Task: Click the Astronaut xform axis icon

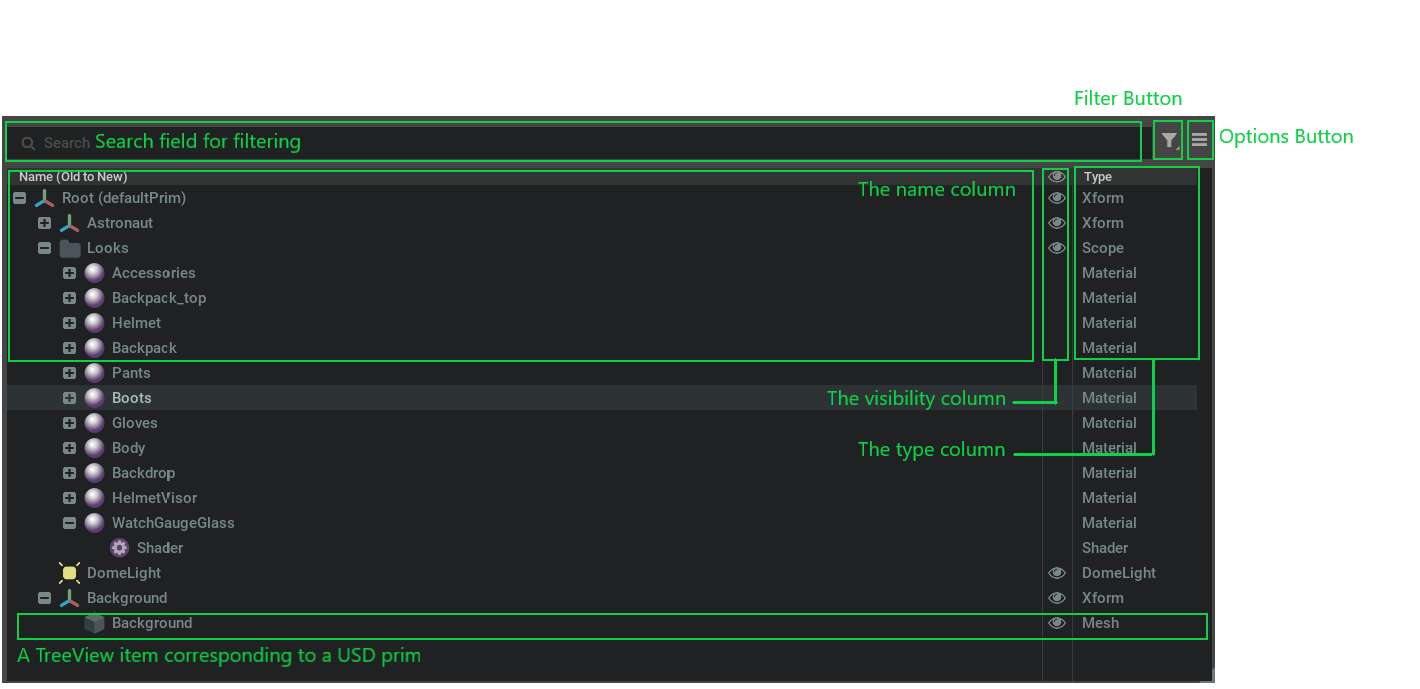Action: pos(69,223)
